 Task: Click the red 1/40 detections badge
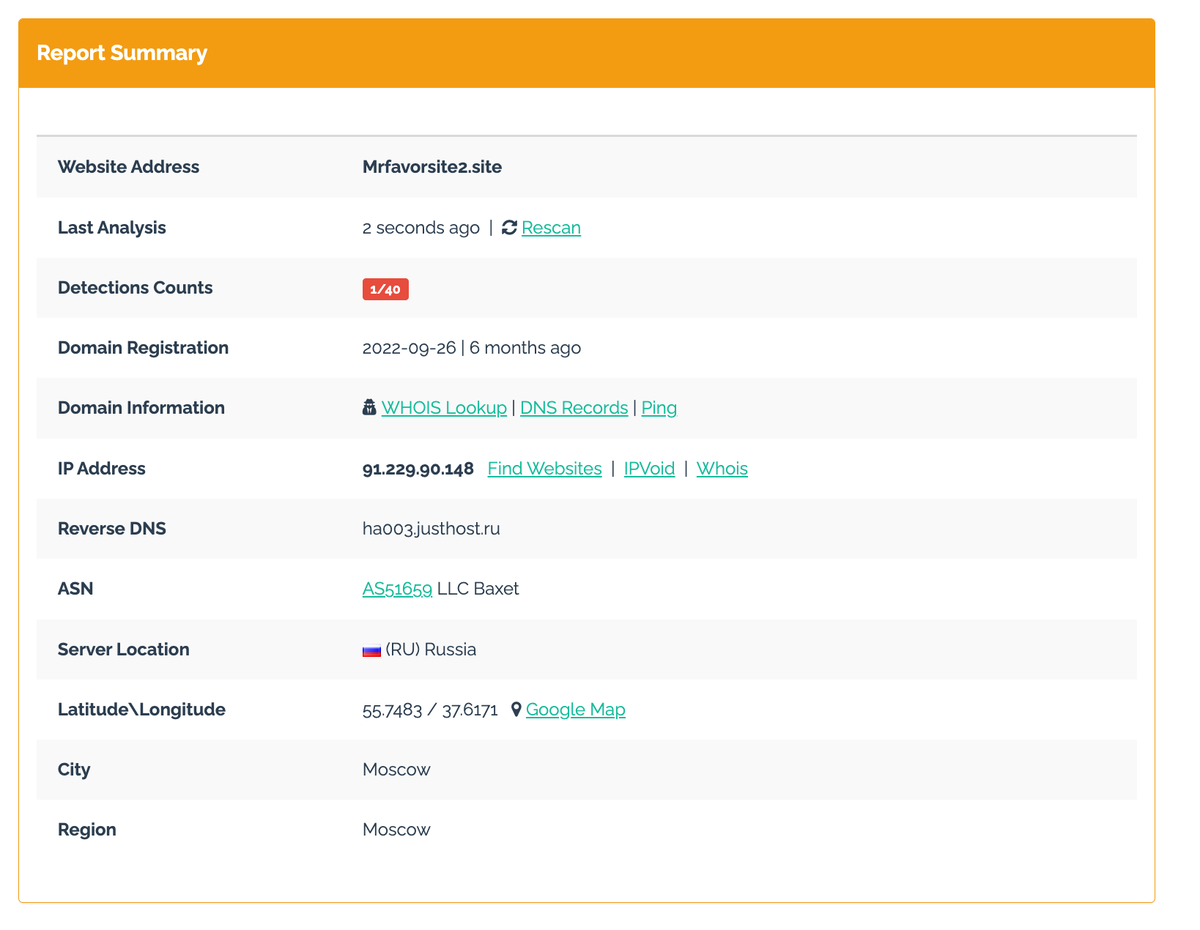[x=385, y=289]
